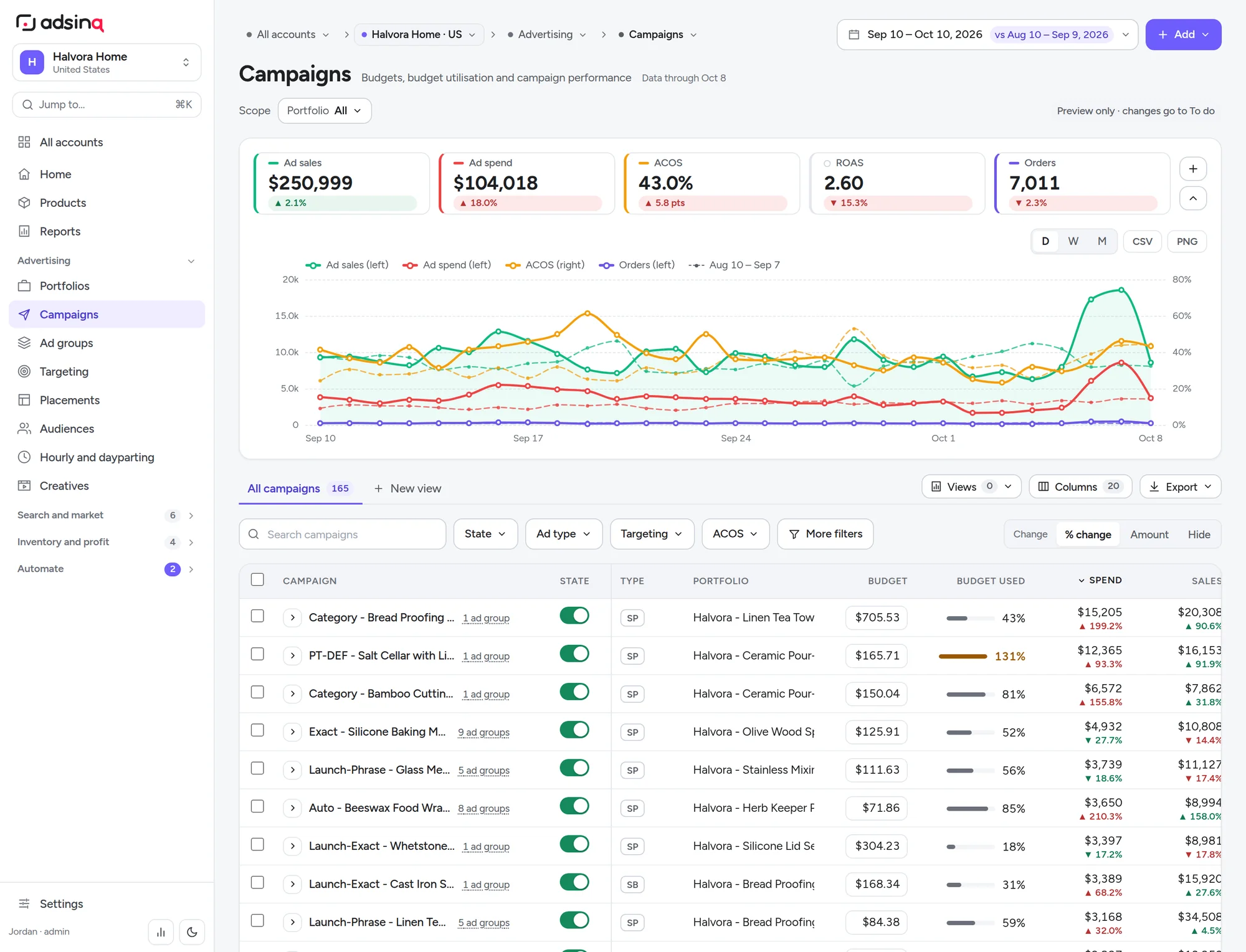This screenshot has height=952, width=1246.
Task: Download chart as CSV
Action: [1142, 242]
